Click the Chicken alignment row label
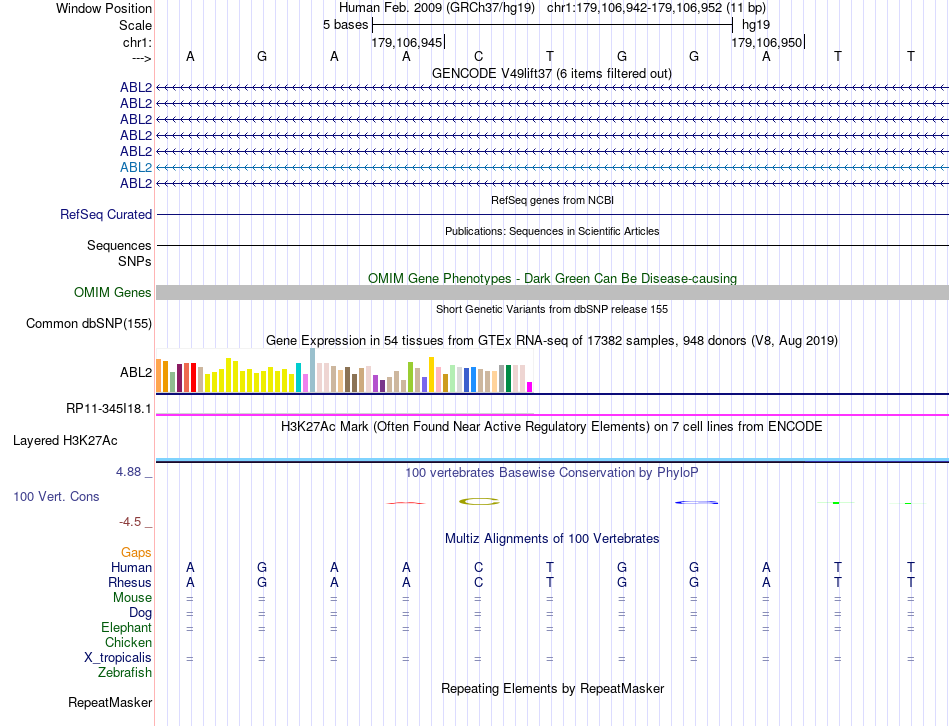950x726 pixels. [128, 642]
